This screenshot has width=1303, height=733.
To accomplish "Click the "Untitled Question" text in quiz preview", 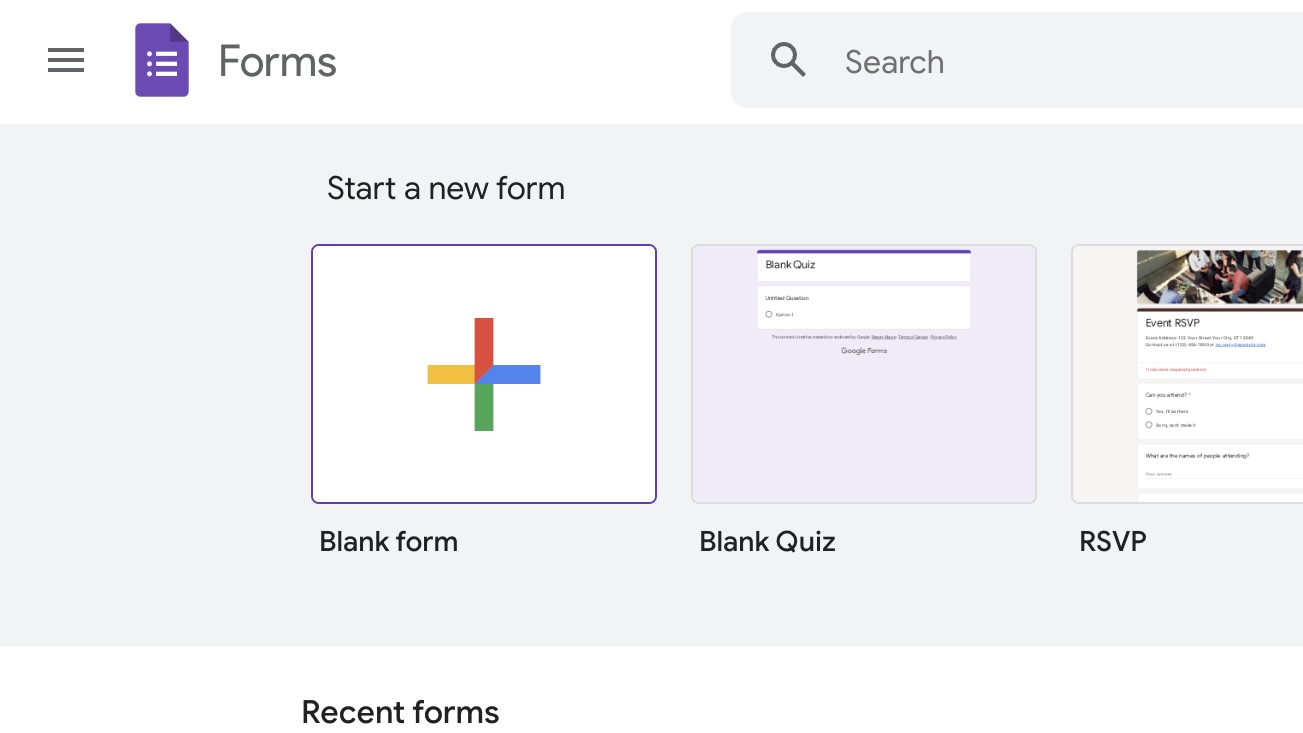I will [787, 298].
